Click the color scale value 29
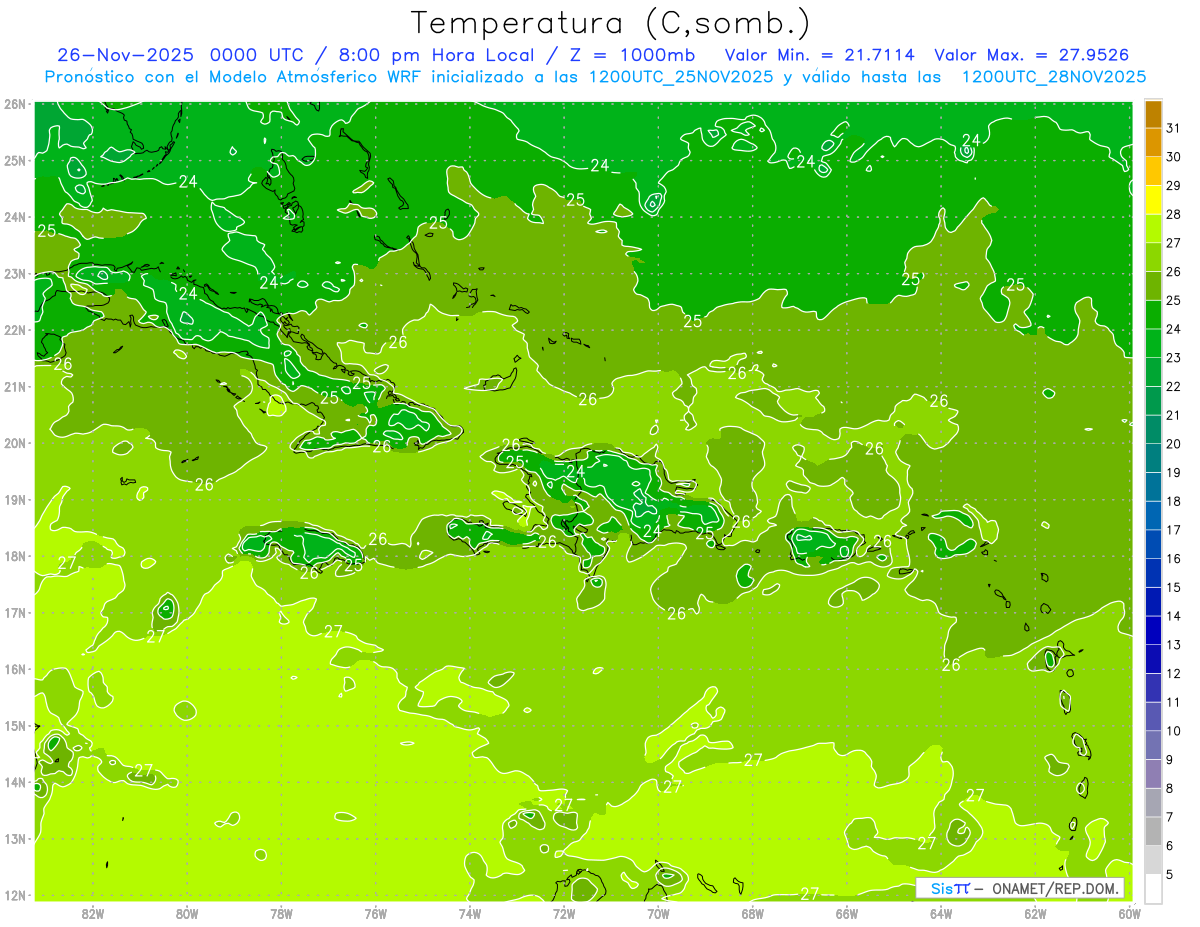Viewport: 1200px width, 927px height. [x=1173, y=186]
